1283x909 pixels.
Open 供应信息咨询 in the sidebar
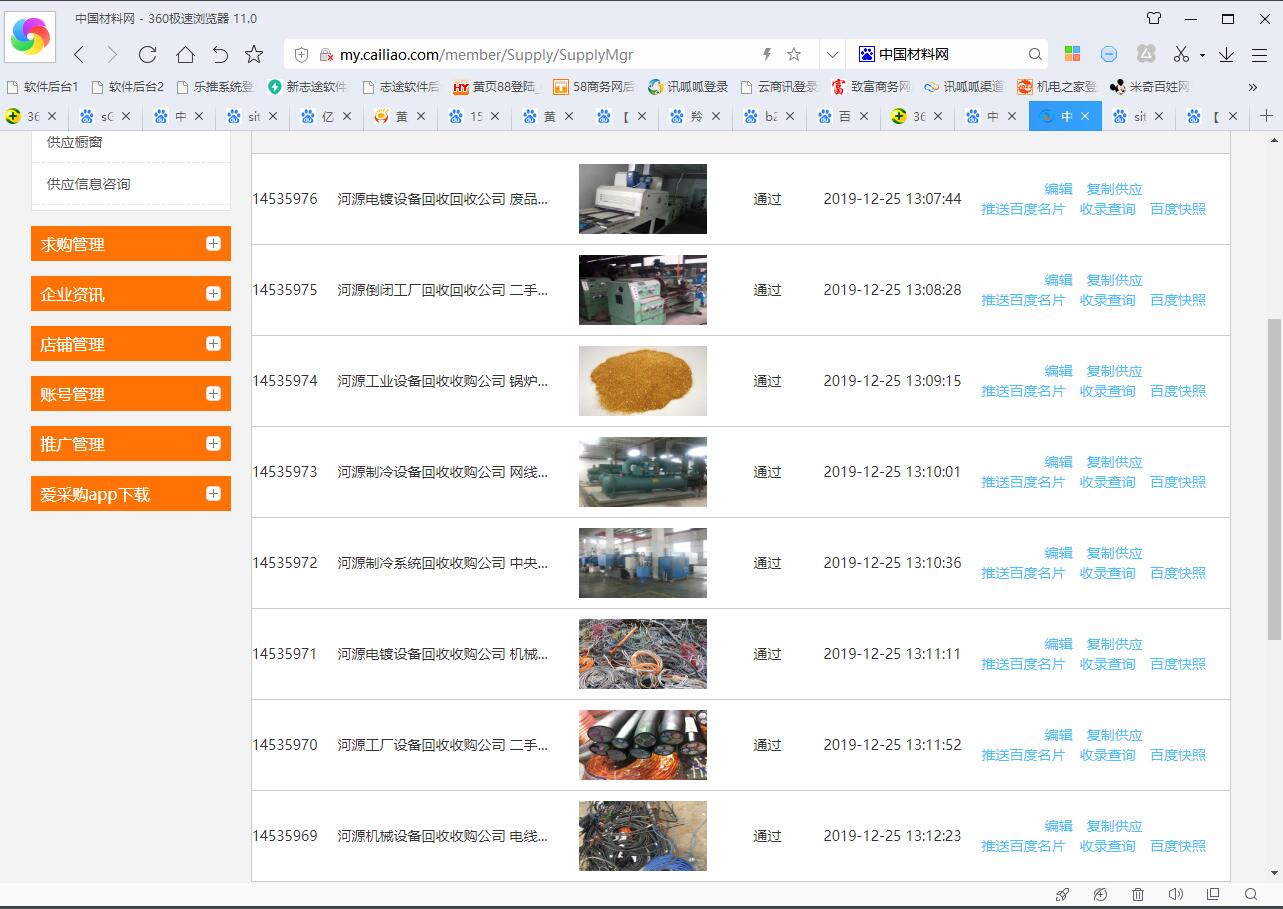[89, 184]
